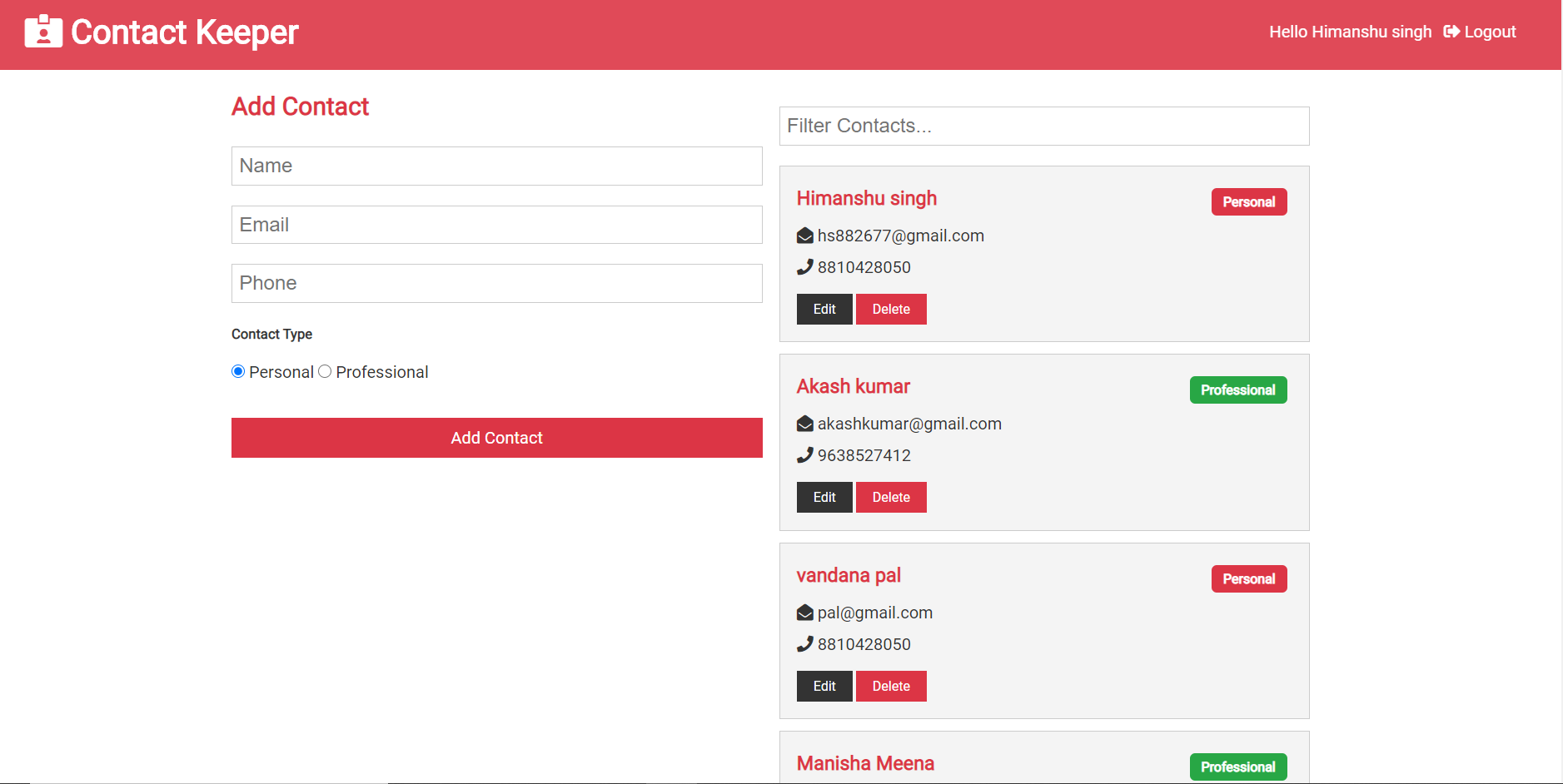Click the Contact Keeper card icon in header

tap(42, 32)
